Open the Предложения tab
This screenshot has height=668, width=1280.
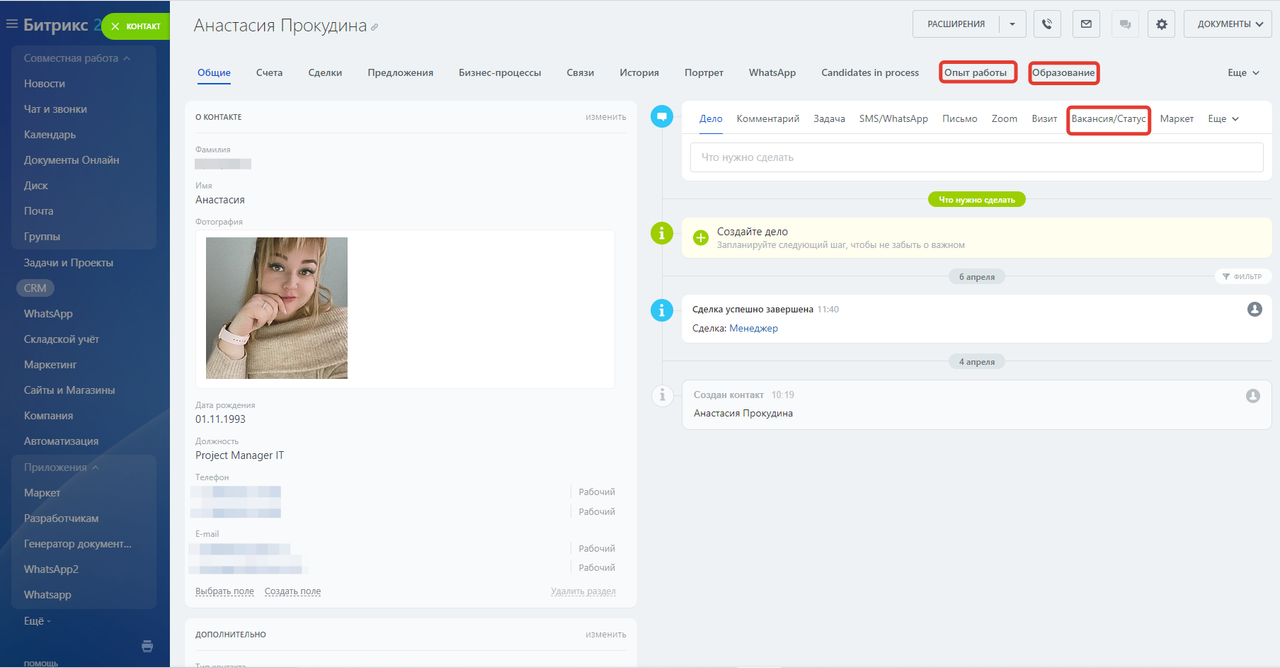click(x=400, y=73)
